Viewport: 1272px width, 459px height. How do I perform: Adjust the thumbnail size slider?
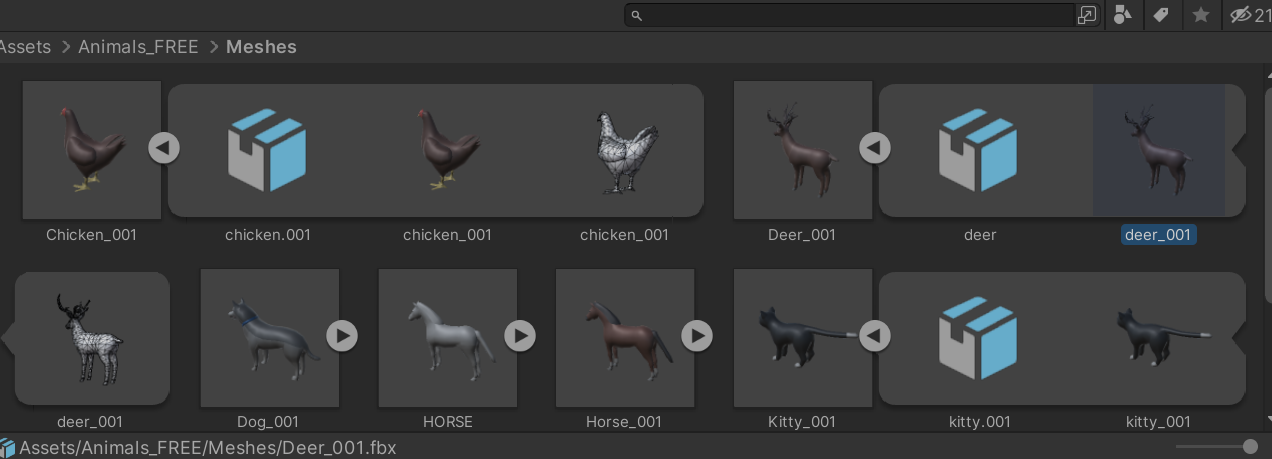(1249, 446)
